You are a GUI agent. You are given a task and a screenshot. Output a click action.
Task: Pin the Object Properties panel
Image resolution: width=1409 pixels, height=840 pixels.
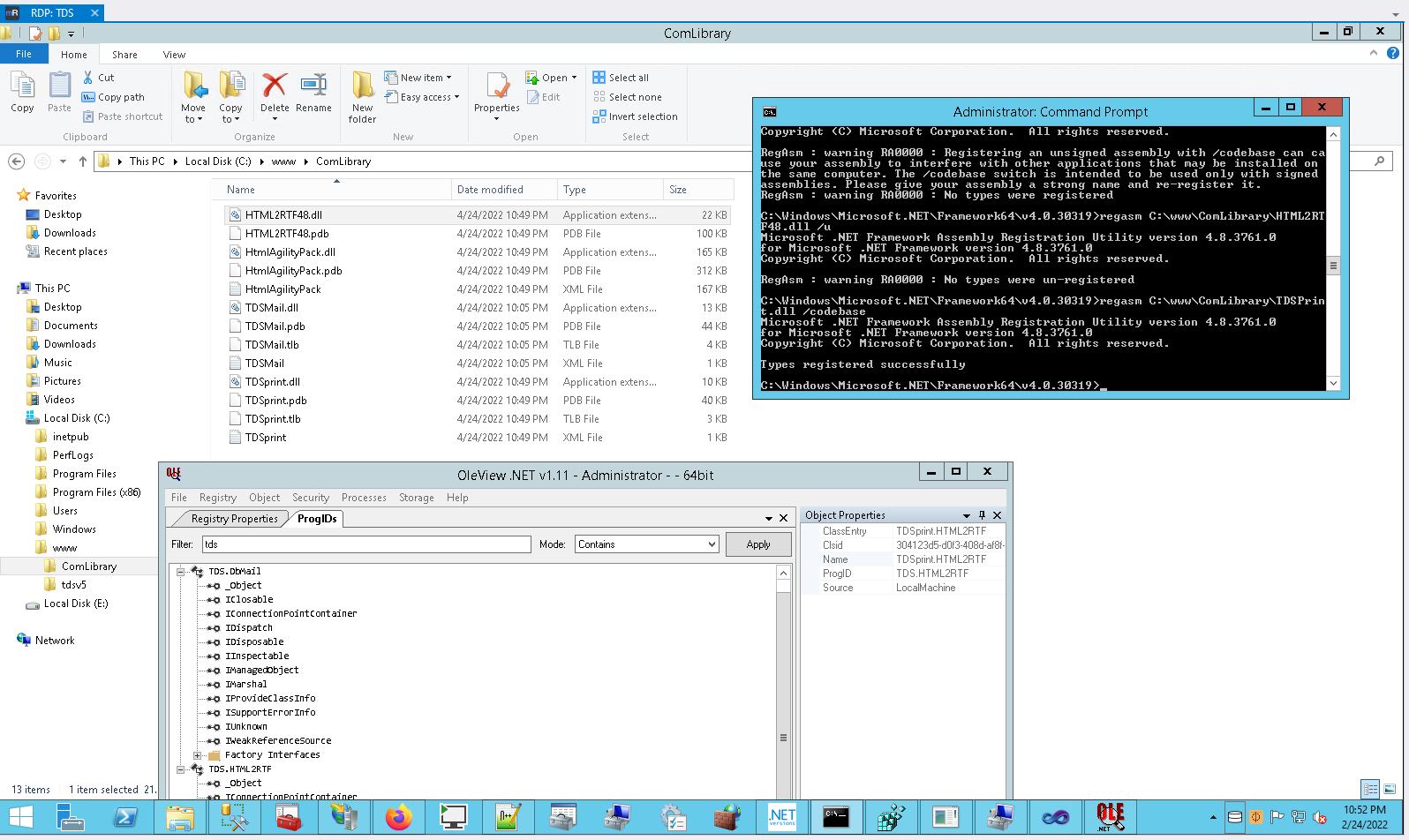[x=982, y=515]
